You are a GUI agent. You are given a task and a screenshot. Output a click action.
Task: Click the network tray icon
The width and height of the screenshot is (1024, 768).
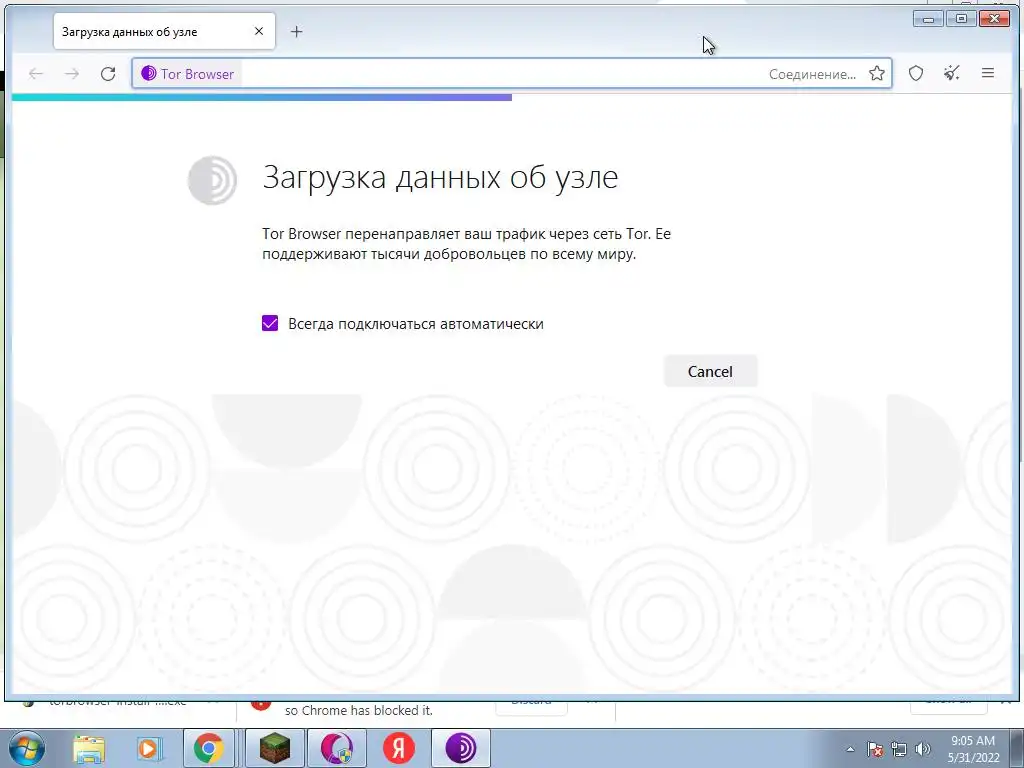[x=899, y=749]
